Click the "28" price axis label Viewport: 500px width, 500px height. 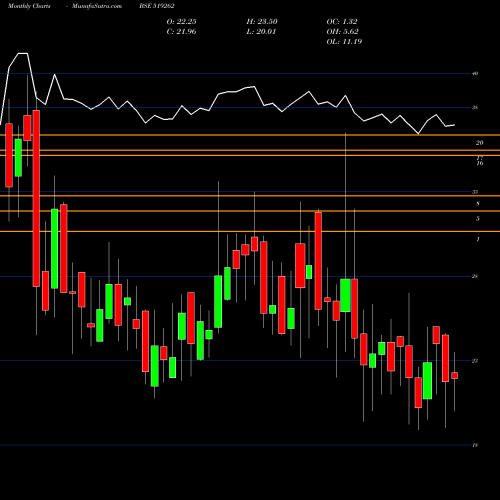(475, 276)
